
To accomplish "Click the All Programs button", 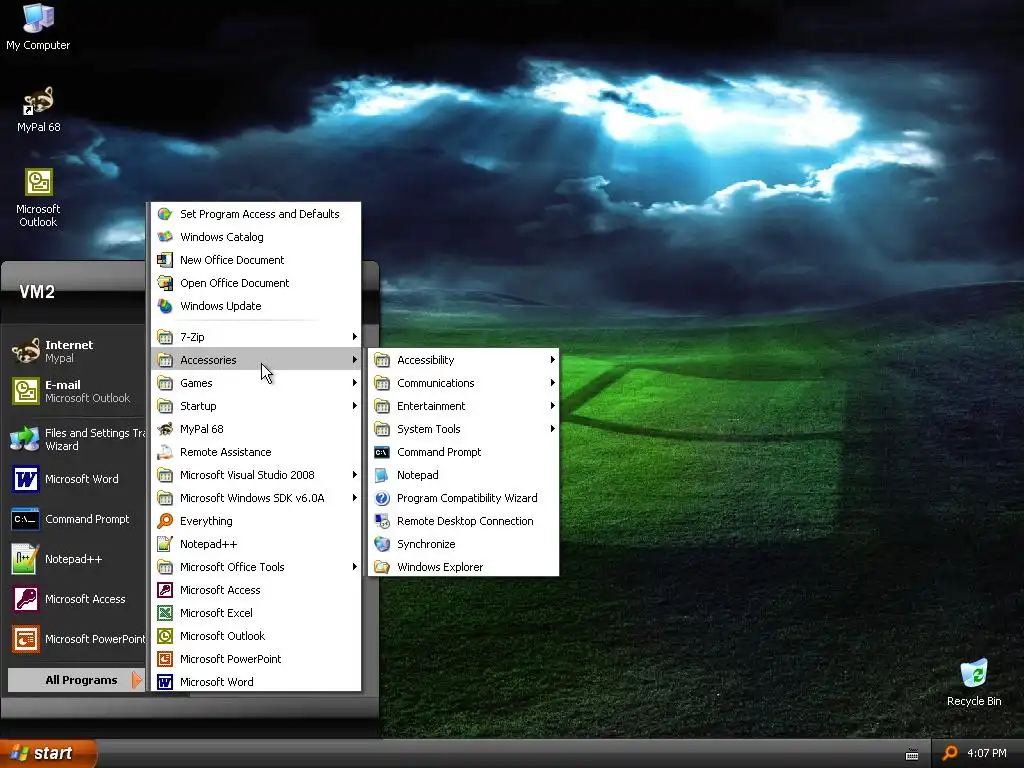I will [76, 680].
